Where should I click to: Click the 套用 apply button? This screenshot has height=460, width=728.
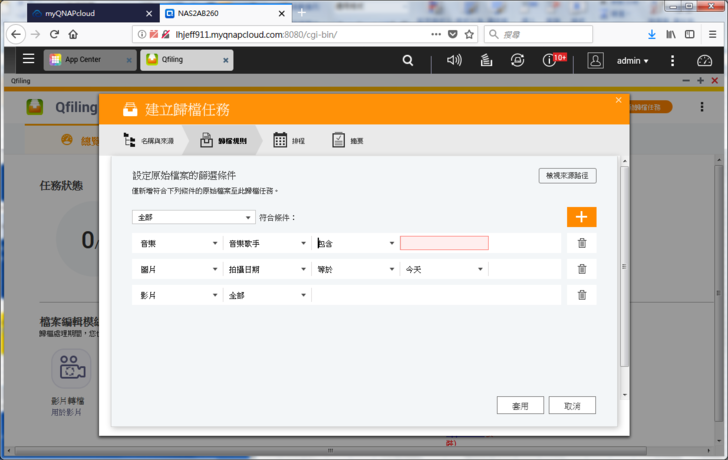(520, 405)
